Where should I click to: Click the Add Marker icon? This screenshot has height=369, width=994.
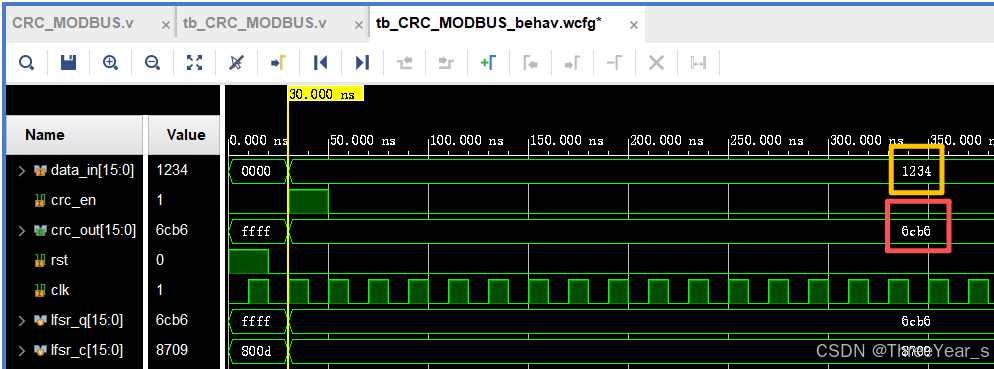488,62
